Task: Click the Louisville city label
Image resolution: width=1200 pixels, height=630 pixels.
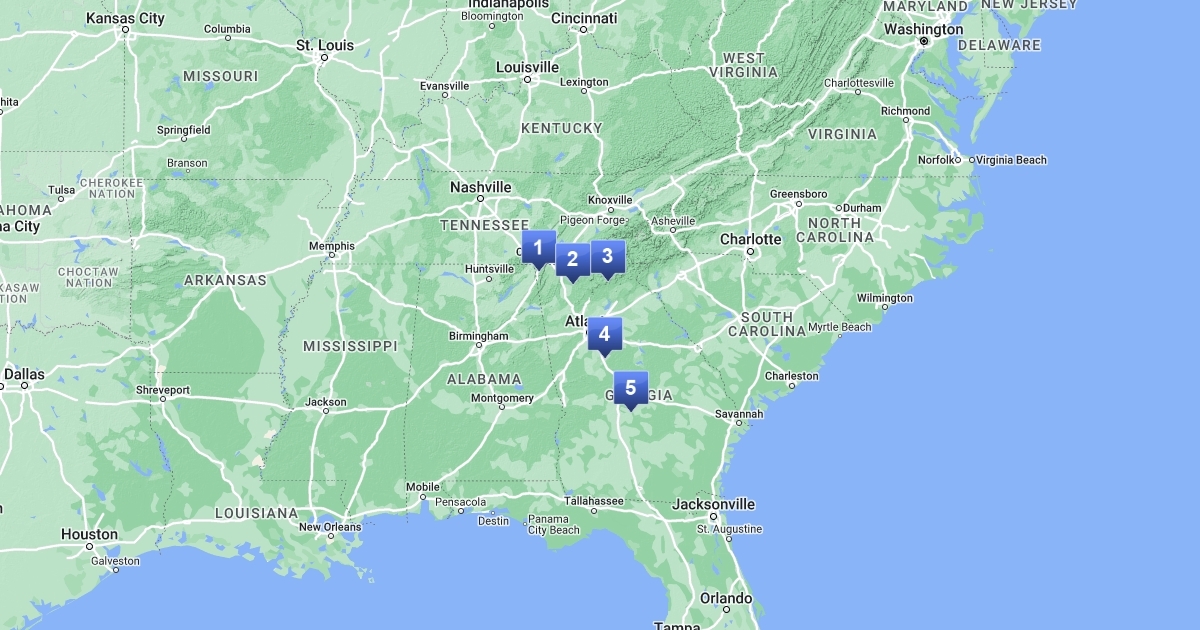Action: (x=528, y=67)
